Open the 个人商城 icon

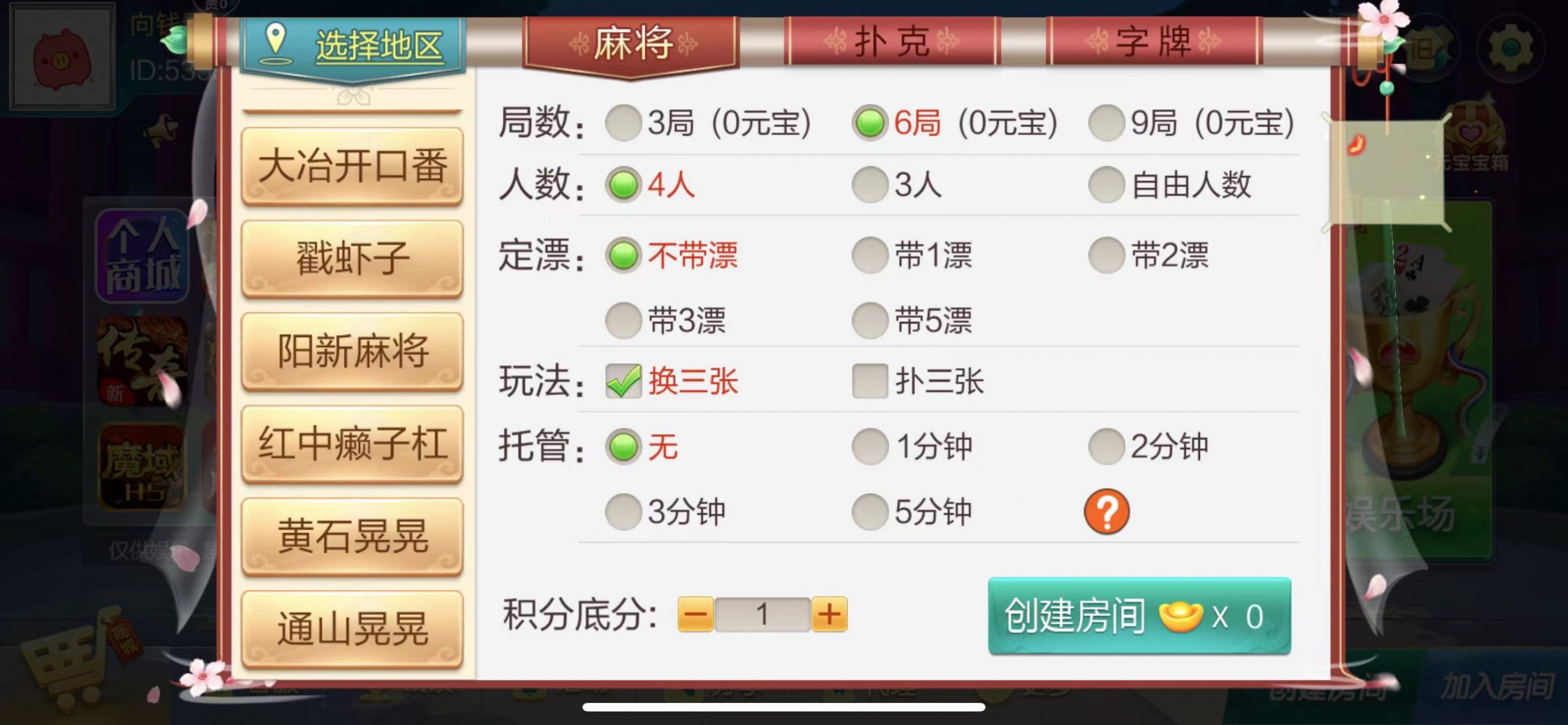coord(143,256)
